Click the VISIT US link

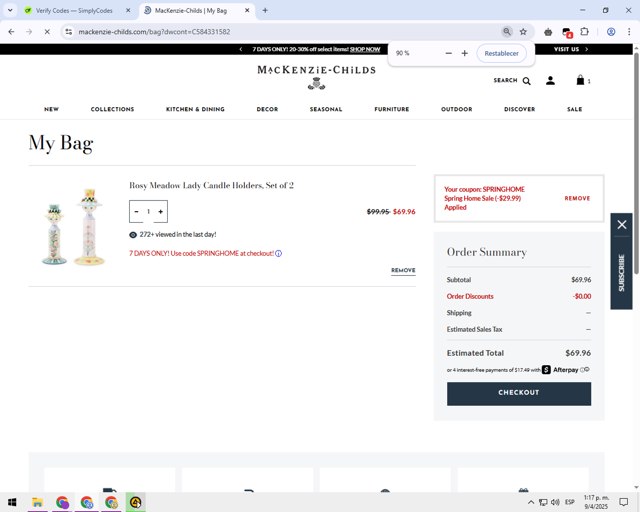click(567, 49)
